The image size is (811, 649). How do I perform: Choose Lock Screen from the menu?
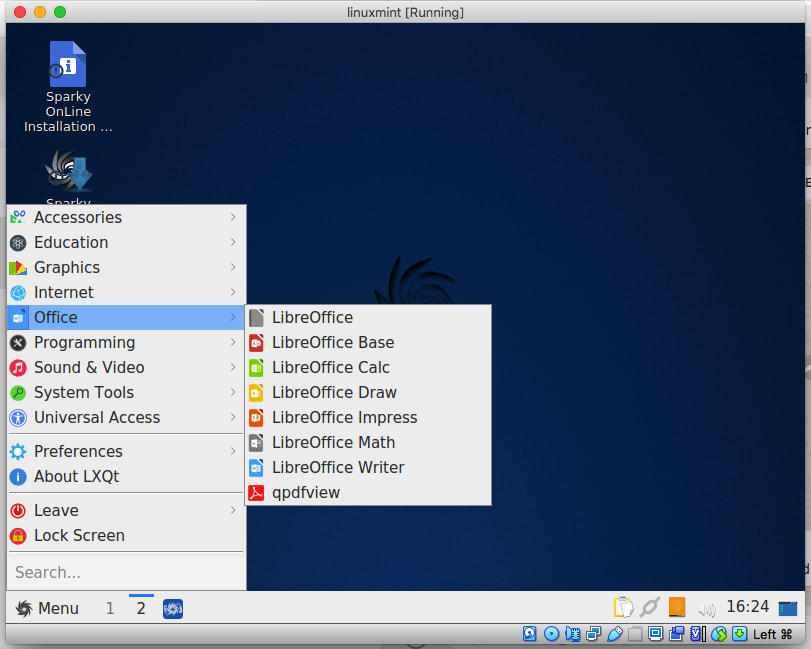tap(126, 535)
